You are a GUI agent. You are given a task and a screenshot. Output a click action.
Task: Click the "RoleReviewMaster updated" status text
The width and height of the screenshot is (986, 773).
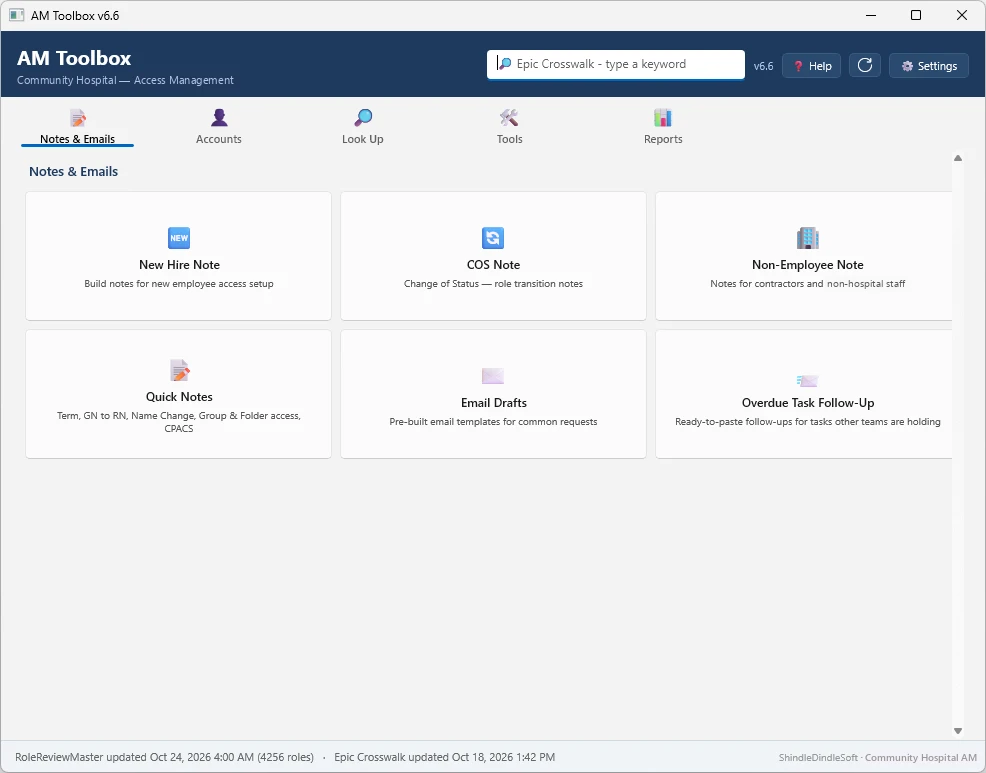[x=164, y=757]
